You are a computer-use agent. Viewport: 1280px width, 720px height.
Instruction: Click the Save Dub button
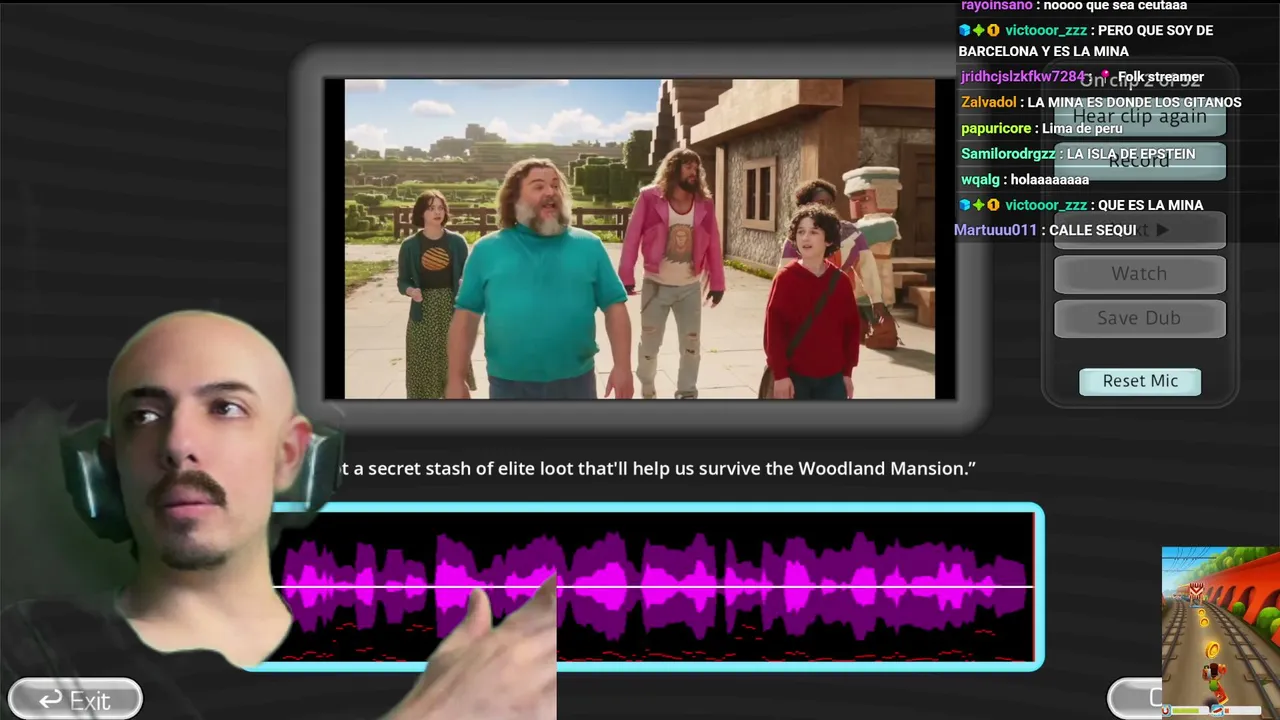point(1139,318)
